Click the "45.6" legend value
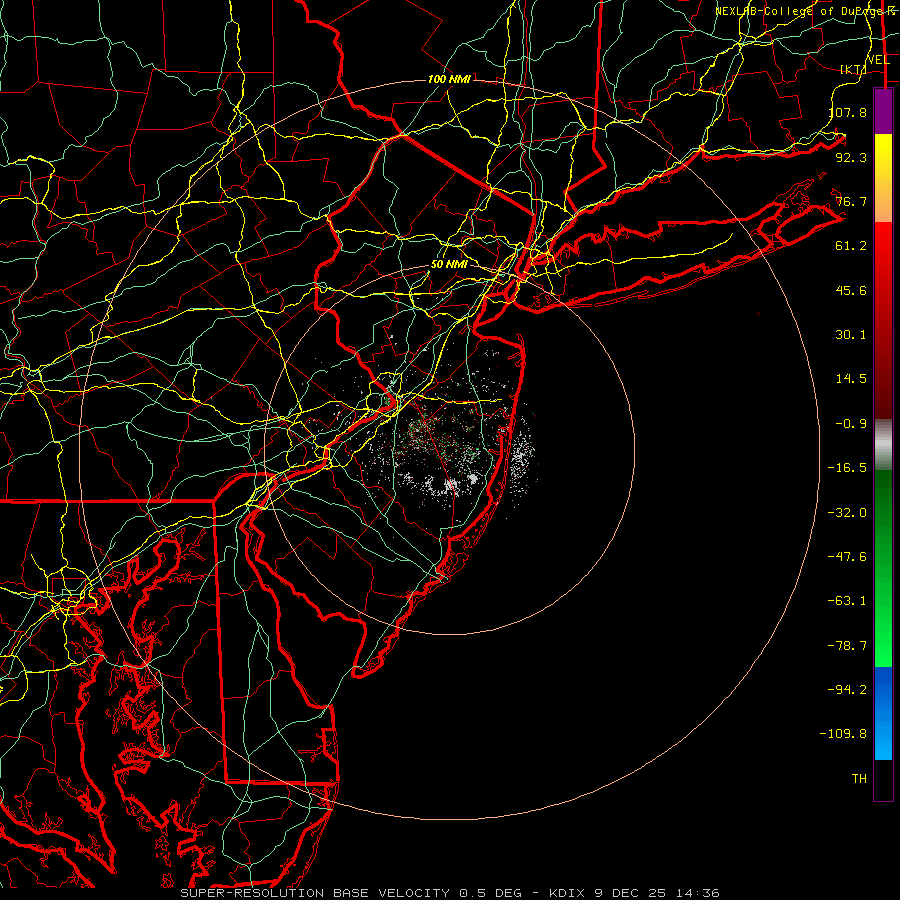Image resolution: width=900 pixels, height=900 pixels. click(851, 290)
